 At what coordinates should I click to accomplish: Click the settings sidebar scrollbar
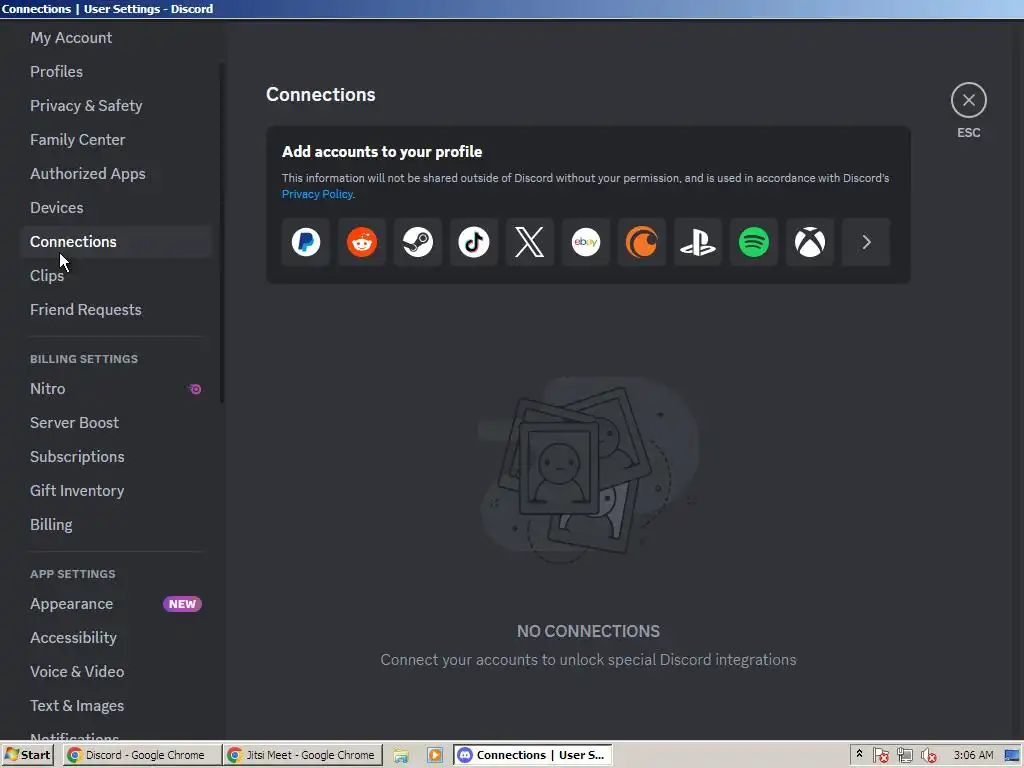(222, 233)
